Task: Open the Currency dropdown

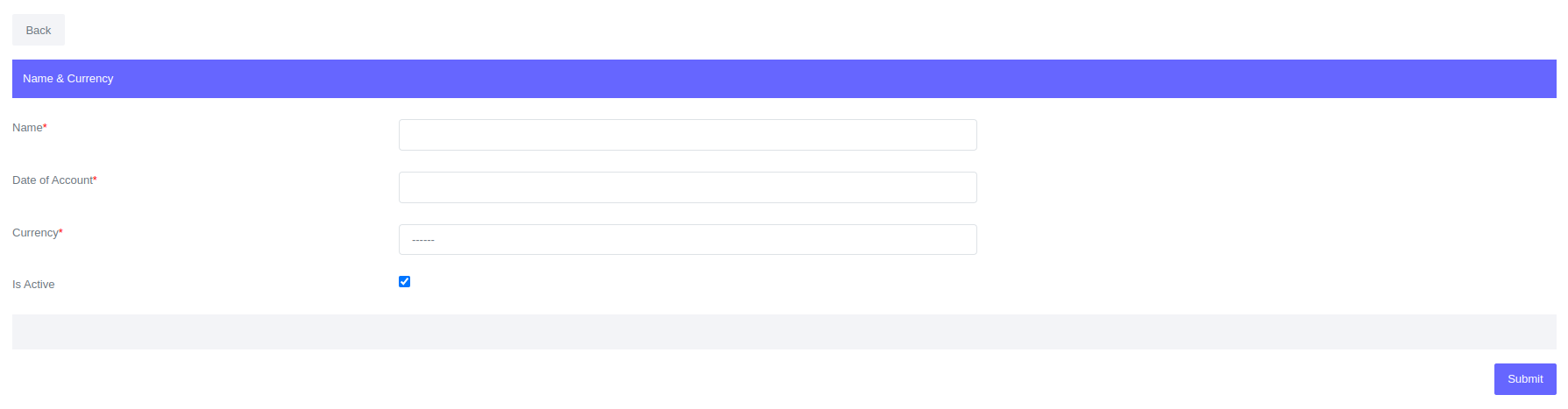Action: (x=687, y=240)
